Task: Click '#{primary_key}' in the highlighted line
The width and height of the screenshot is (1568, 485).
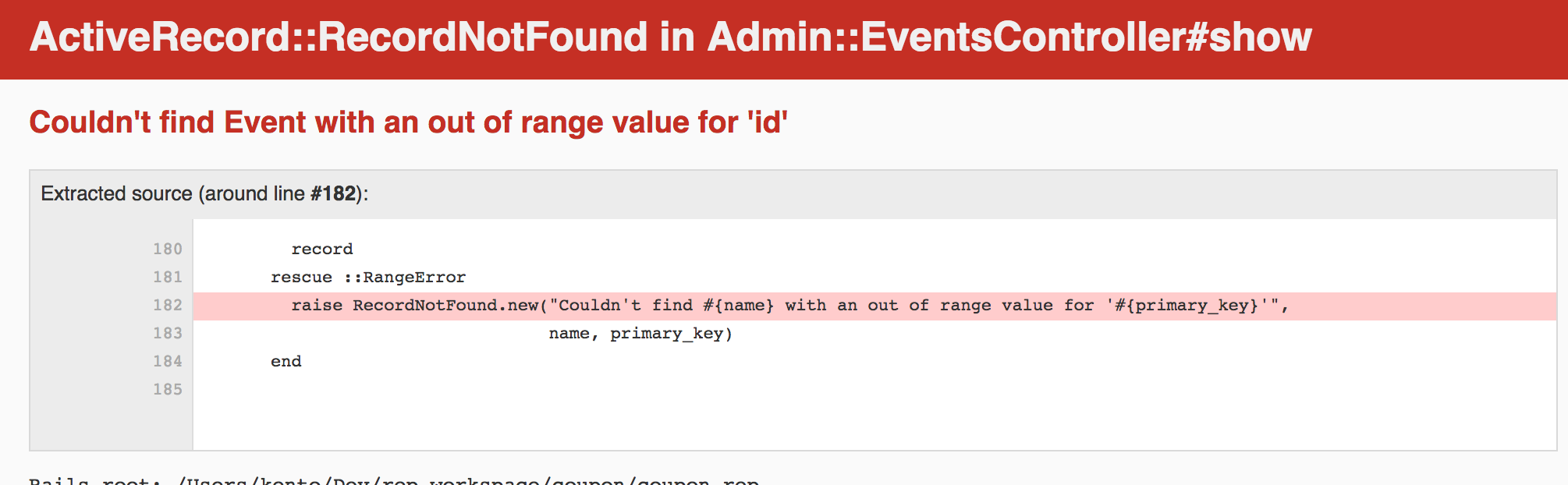Action: point(1187,306)
